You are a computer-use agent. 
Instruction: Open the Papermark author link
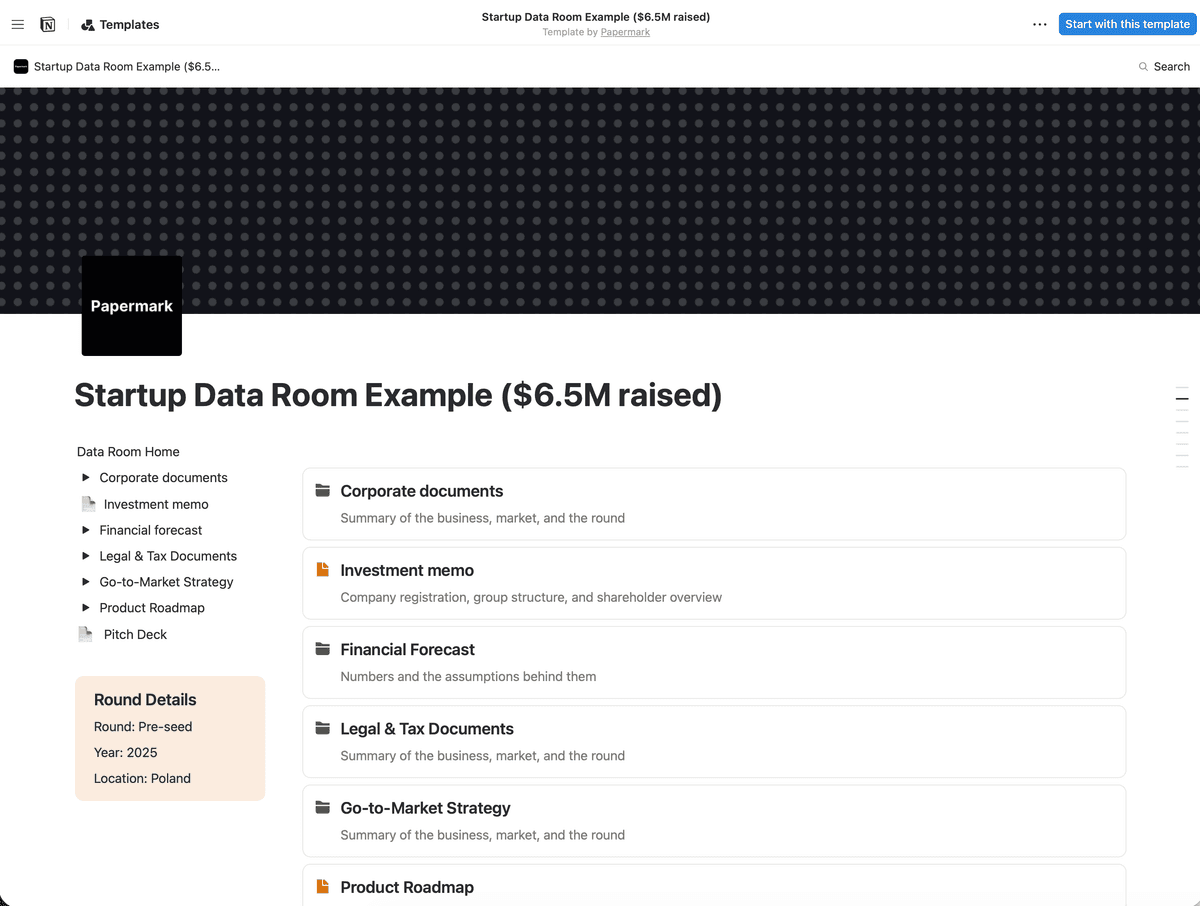(x=625, y=32)
